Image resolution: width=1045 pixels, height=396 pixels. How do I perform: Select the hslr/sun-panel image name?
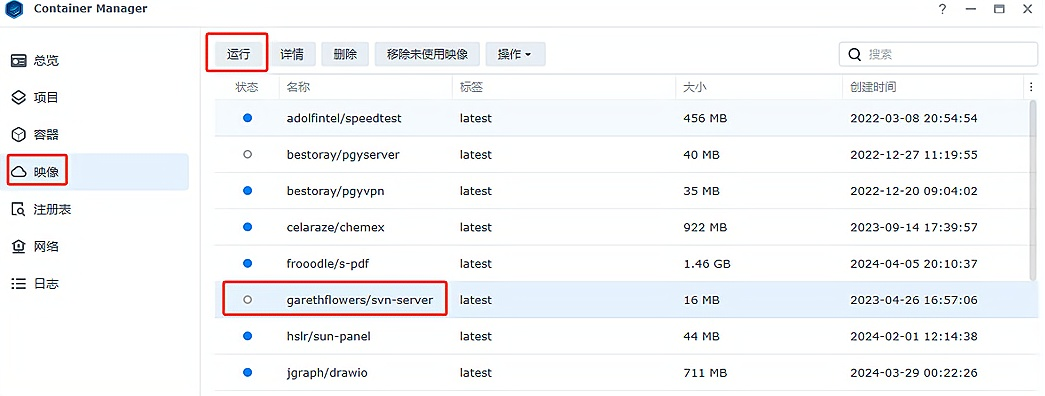329,337
